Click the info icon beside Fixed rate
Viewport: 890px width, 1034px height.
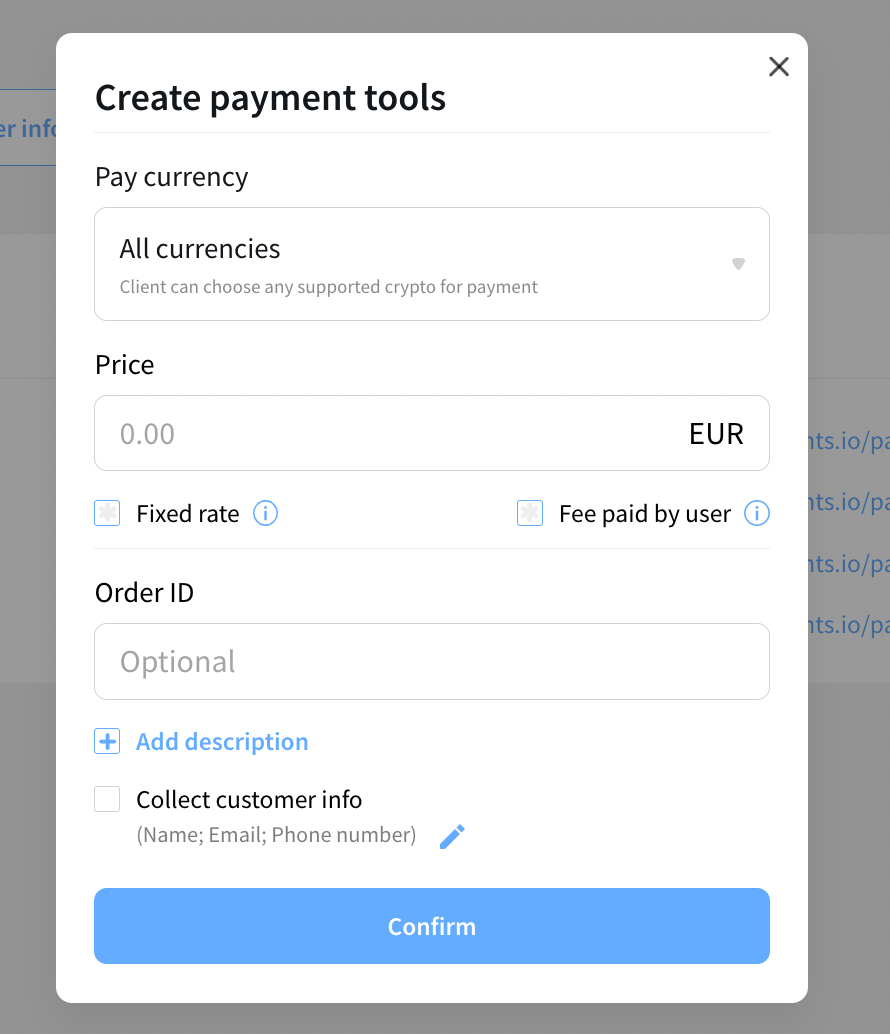(265, 514)
